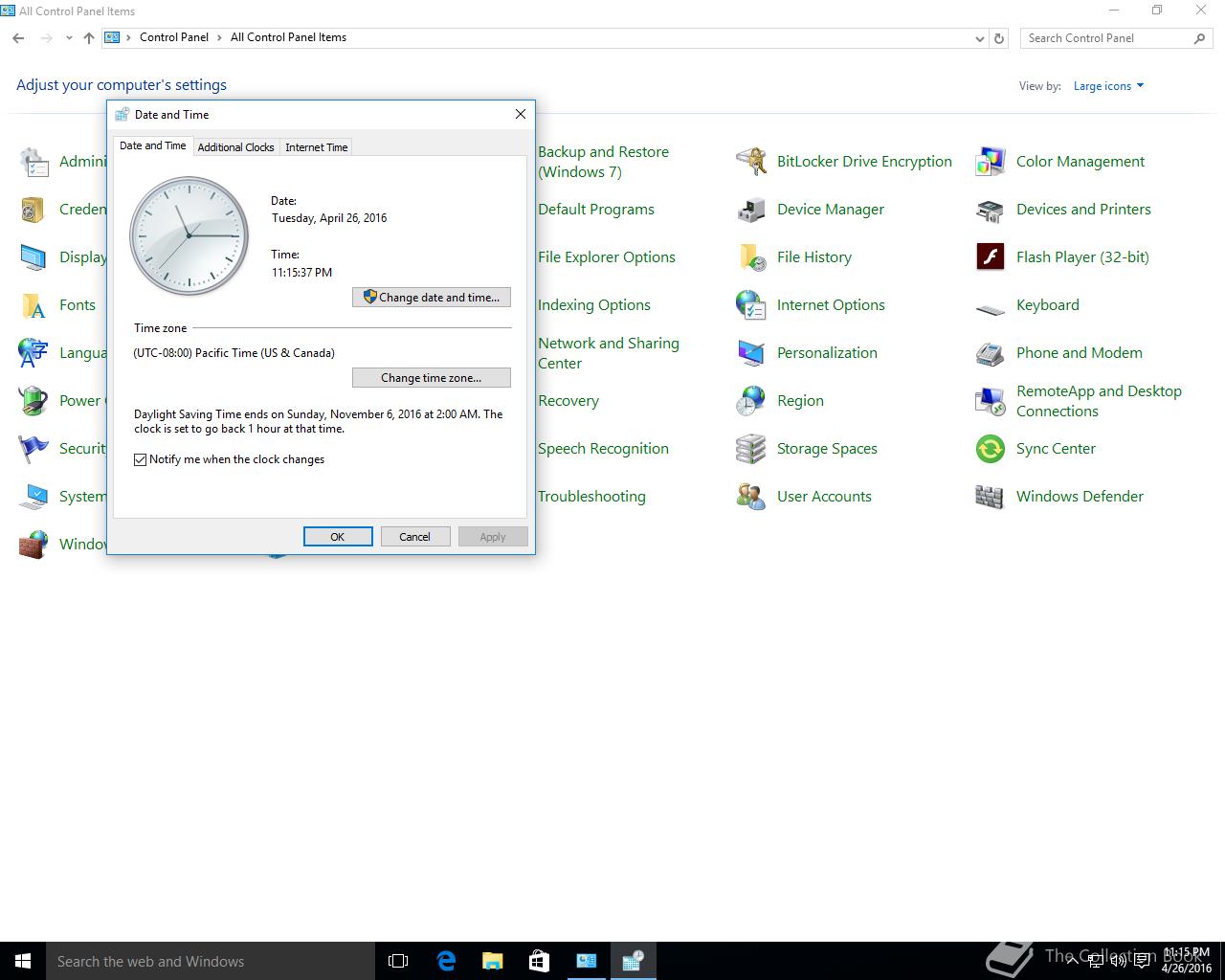The width and height of the screenshot is (1225, 980).
Task: Switch to the Internet Time tab
Action: [316, 147]
